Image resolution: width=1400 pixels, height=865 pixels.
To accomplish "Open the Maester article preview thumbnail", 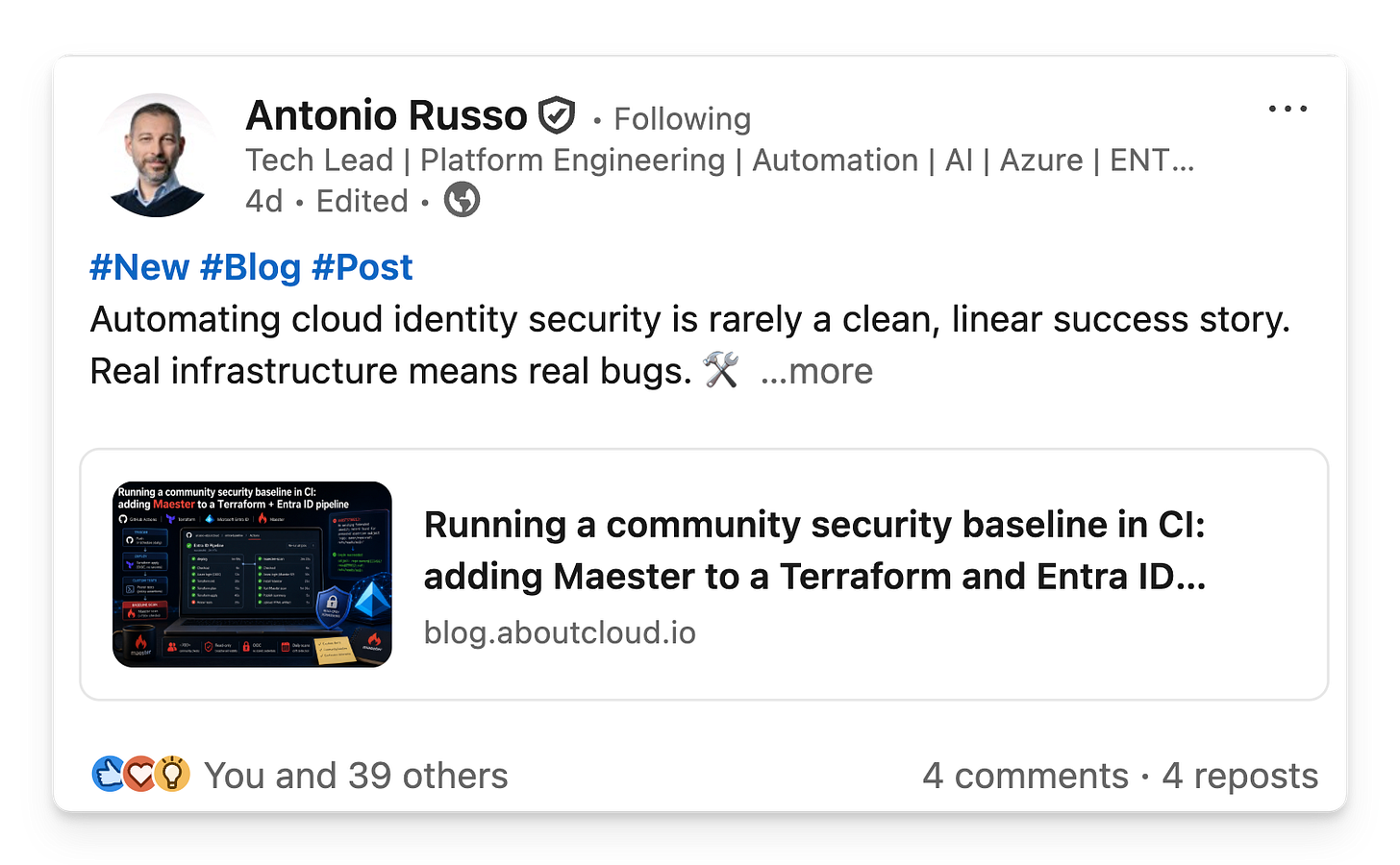I will tap(252, 575).
